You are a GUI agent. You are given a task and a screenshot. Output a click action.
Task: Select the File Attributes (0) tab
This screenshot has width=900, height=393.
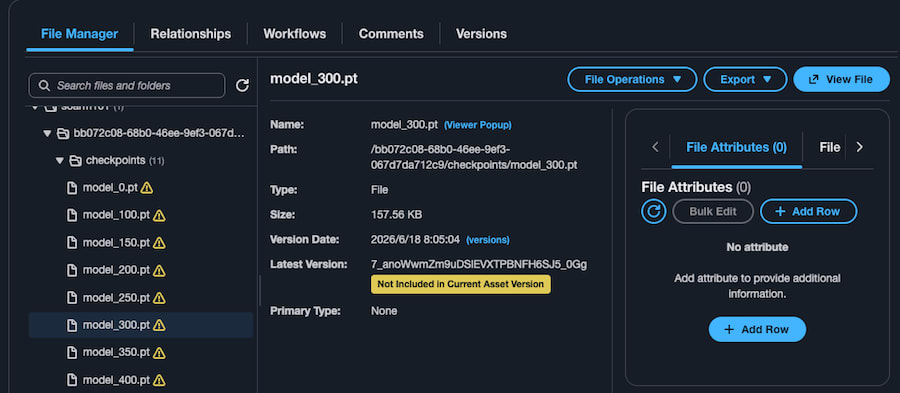click(736, 147)
